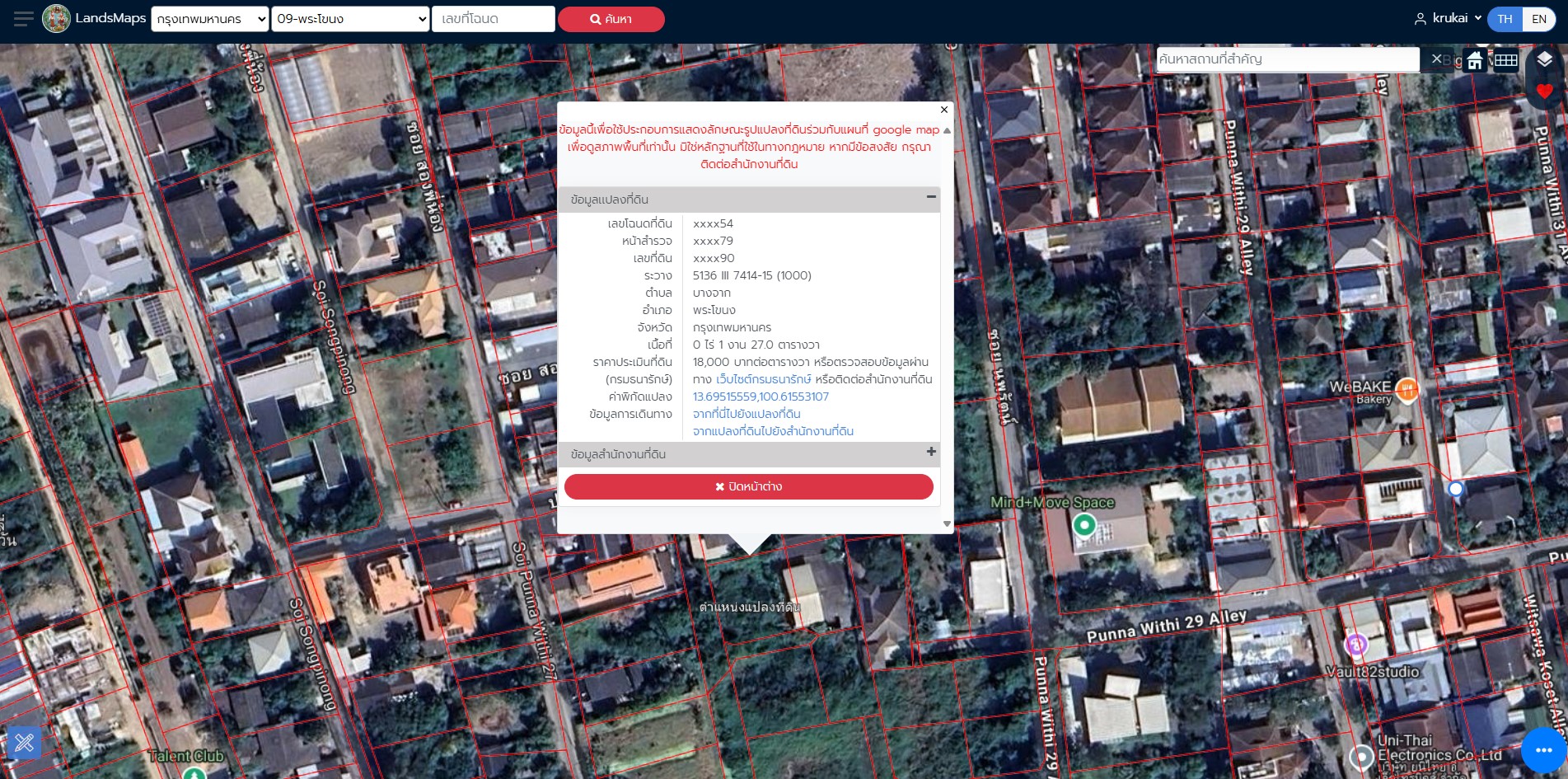
Task: Open the krukai user account menu
Action: coord(1448,18)
